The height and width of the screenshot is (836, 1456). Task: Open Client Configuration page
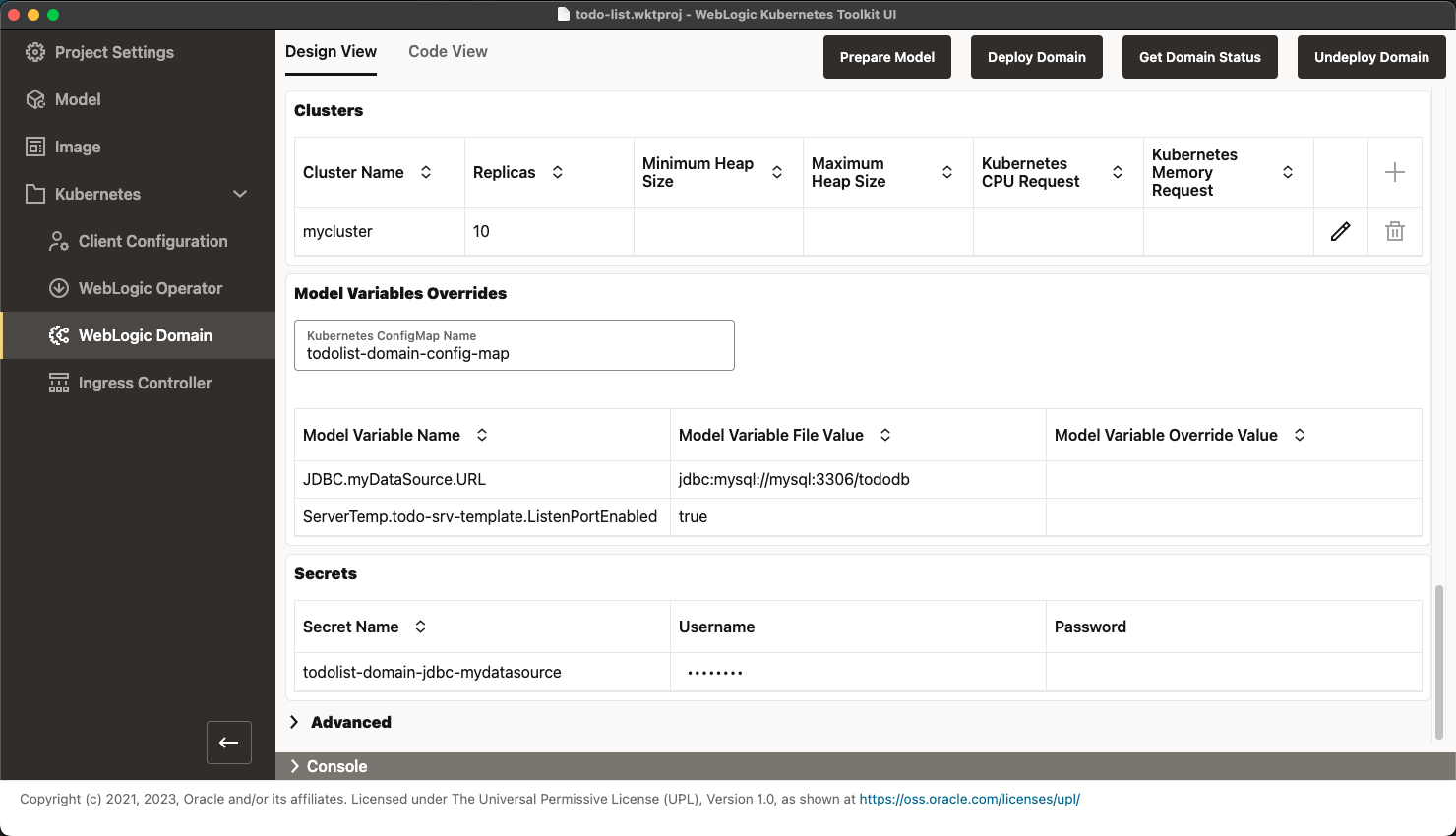152,241
